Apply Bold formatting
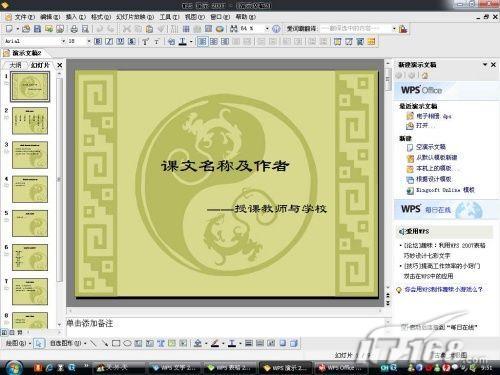This screenshot has height=375, width=500. [x=98, y=41]
